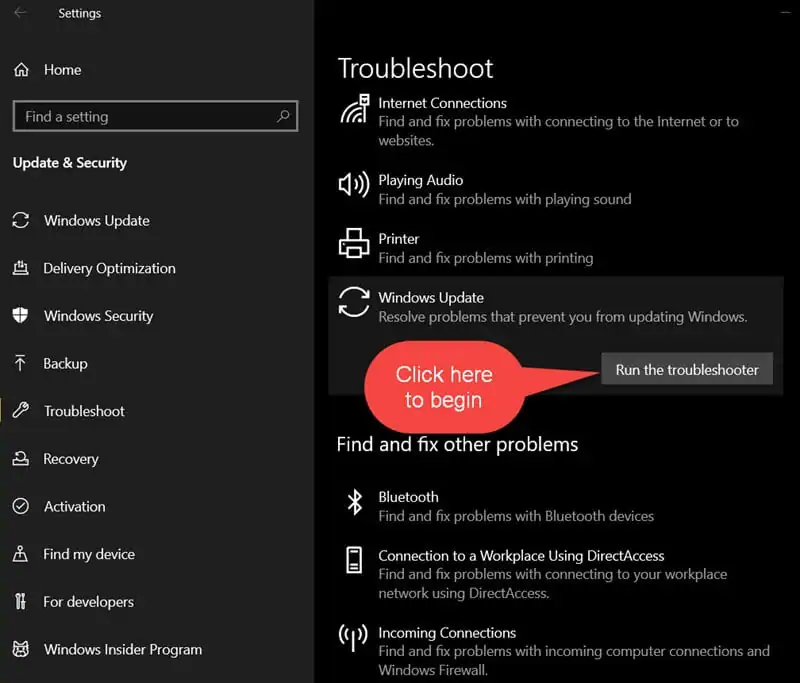Screen dimensions: 800x683
Task: Click the Playing Audio speaker icon
Action: click(x=354, y=184)
